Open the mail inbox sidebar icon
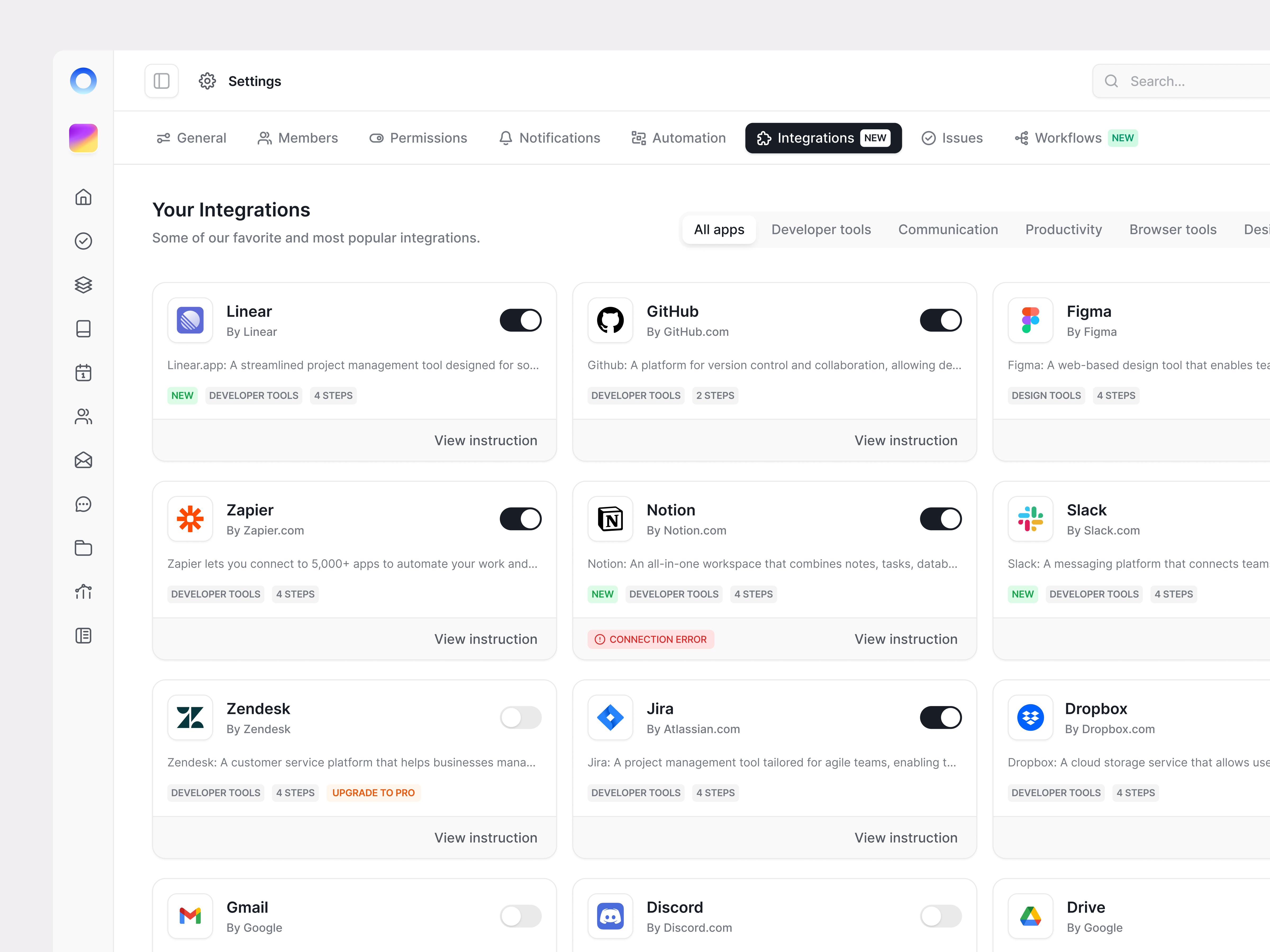Image resolution: width=1270 pixels, height=952 pixels. pos(83,460)
